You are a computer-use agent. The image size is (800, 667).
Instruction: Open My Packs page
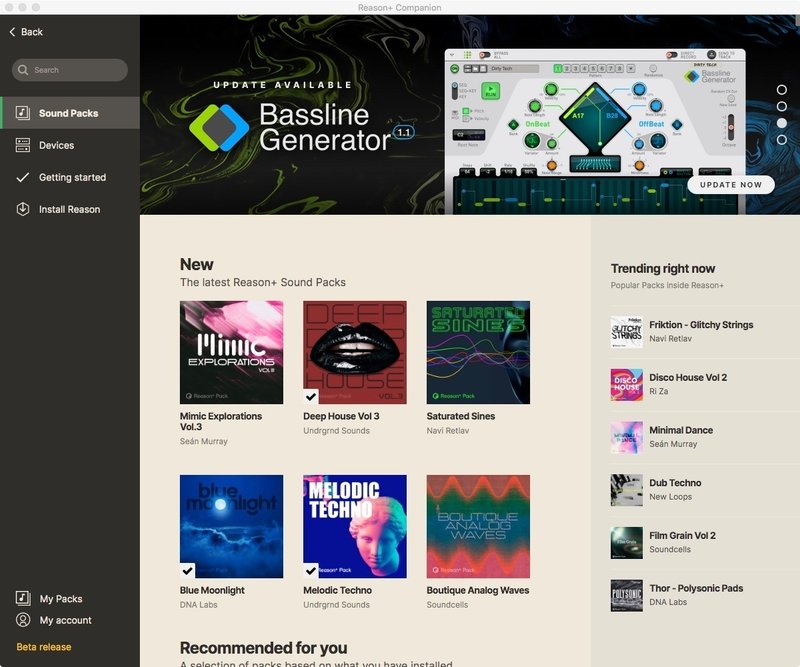pos(49,598)
